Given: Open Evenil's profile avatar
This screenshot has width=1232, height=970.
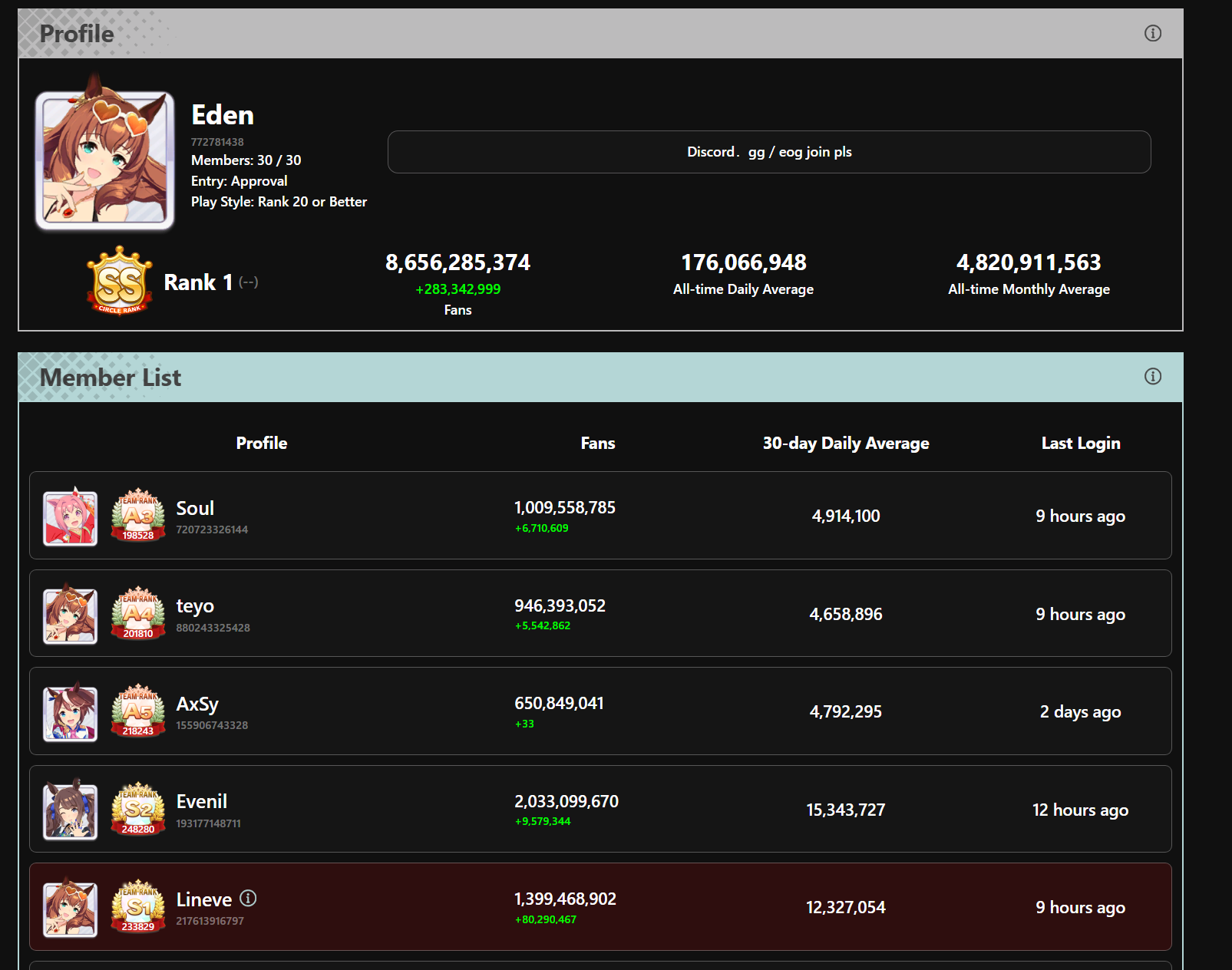Looking at the screenshot, I should 70,811.
